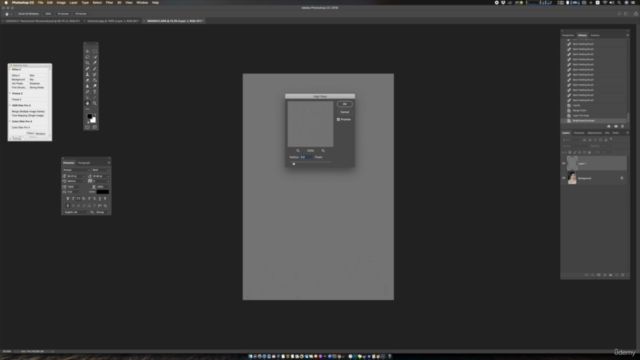Open the font style dropdown
The image size is (640, 360).
pyautogui.click(x=101, y=170)
